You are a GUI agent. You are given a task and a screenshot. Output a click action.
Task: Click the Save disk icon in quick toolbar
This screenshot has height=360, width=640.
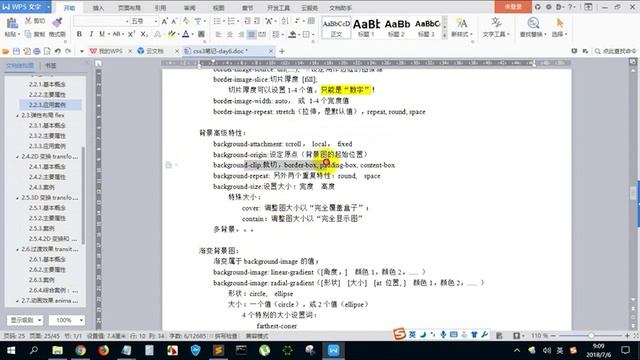tap(16, 51)
